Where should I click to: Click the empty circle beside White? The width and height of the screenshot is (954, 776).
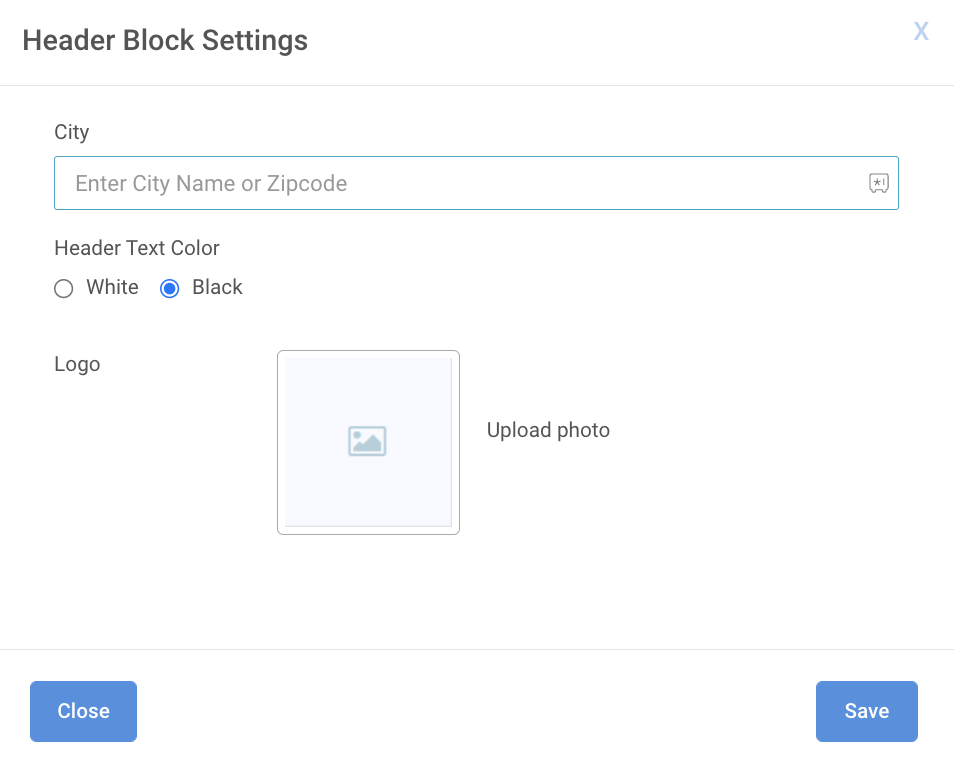click(63, 288)
